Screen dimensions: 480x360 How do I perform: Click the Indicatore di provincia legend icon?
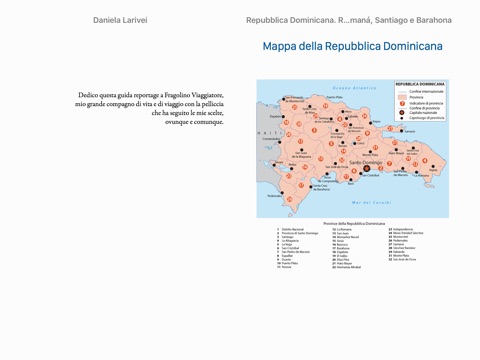(x=402, y=103)
